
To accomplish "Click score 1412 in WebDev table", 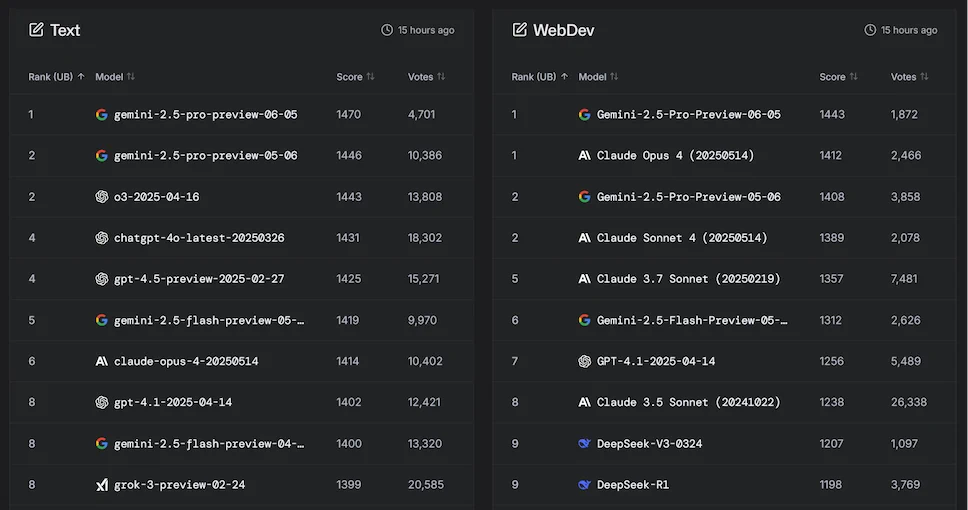I will tap(830, 156).
